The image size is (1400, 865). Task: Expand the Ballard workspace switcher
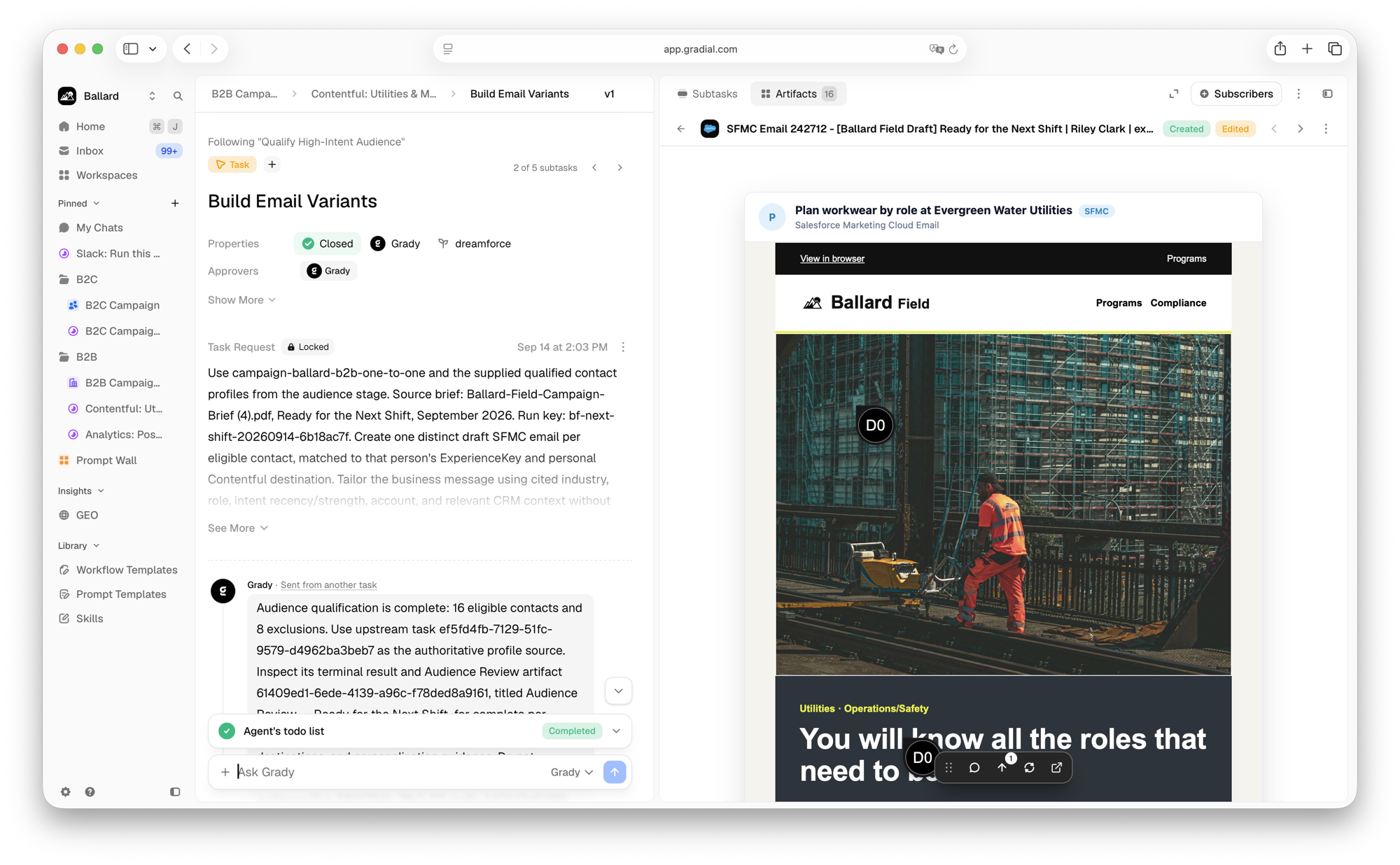point(152,96)
